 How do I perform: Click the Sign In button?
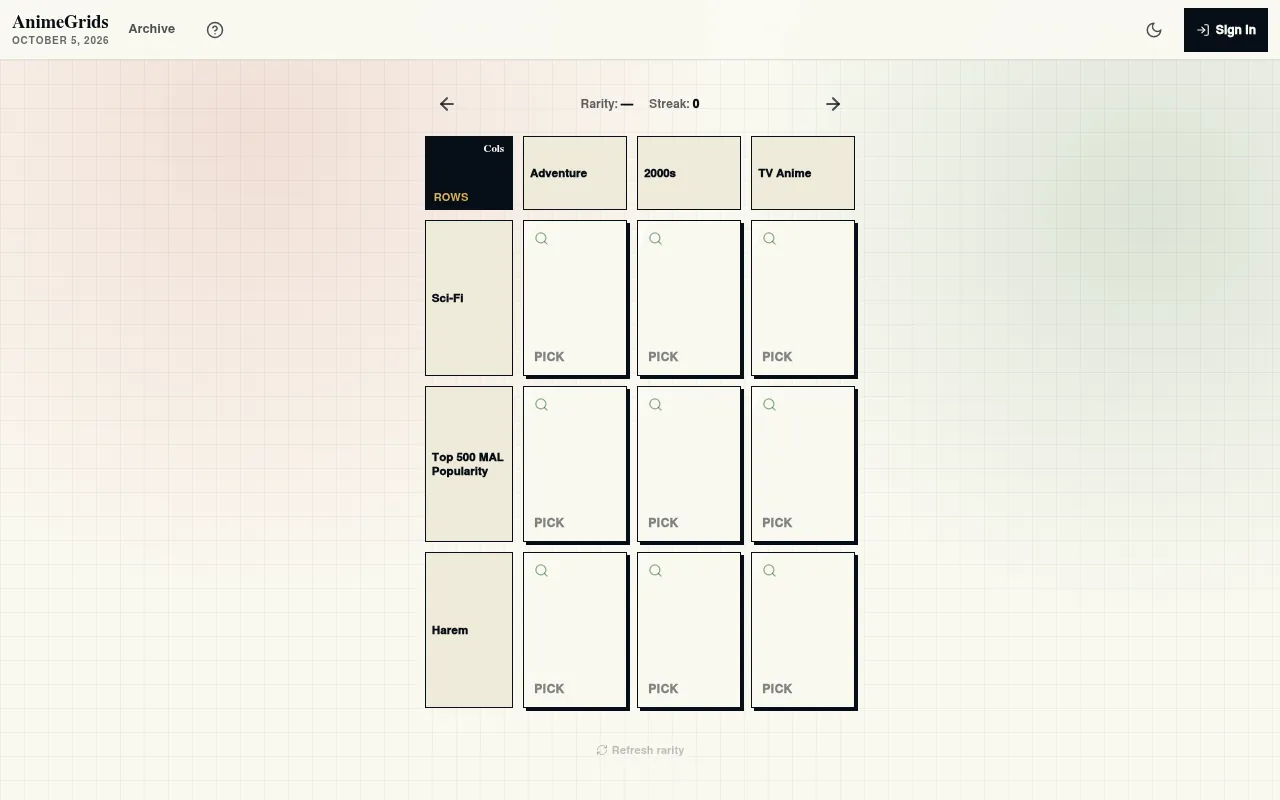pos(1226,30)
